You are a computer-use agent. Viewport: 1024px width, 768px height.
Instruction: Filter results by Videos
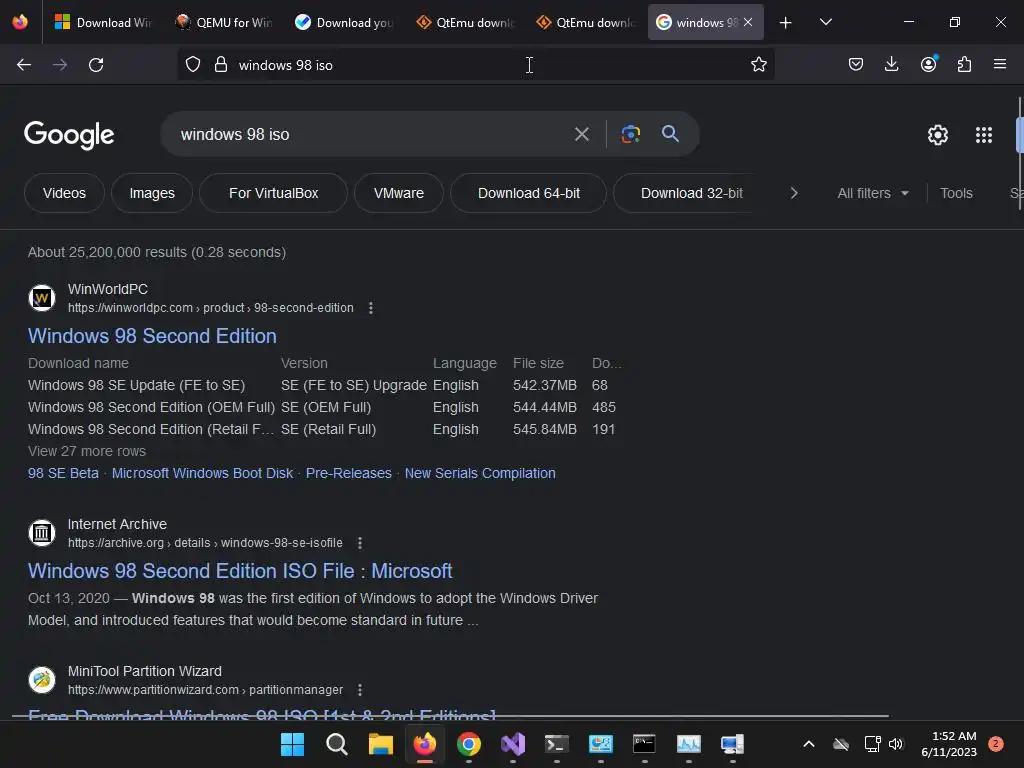tap(64, 193)
